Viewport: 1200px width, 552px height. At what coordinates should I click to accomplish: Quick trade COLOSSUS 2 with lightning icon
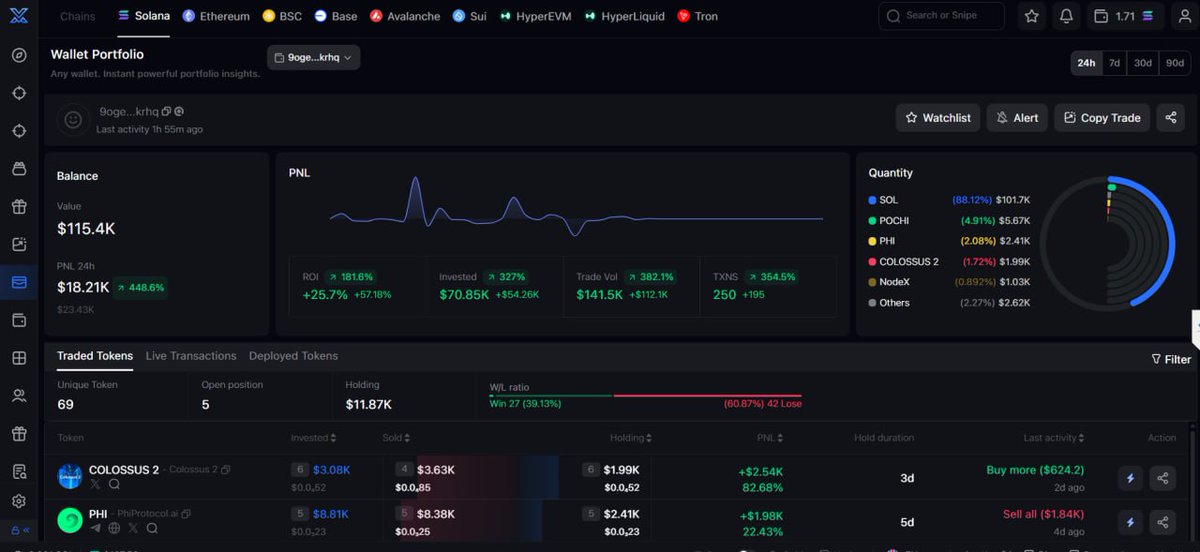coord(1130,478)
